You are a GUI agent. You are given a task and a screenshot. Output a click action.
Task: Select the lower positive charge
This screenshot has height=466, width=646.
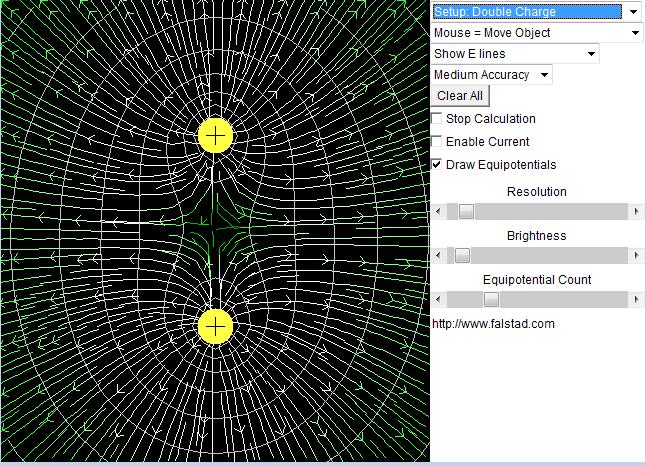point(215,326)
